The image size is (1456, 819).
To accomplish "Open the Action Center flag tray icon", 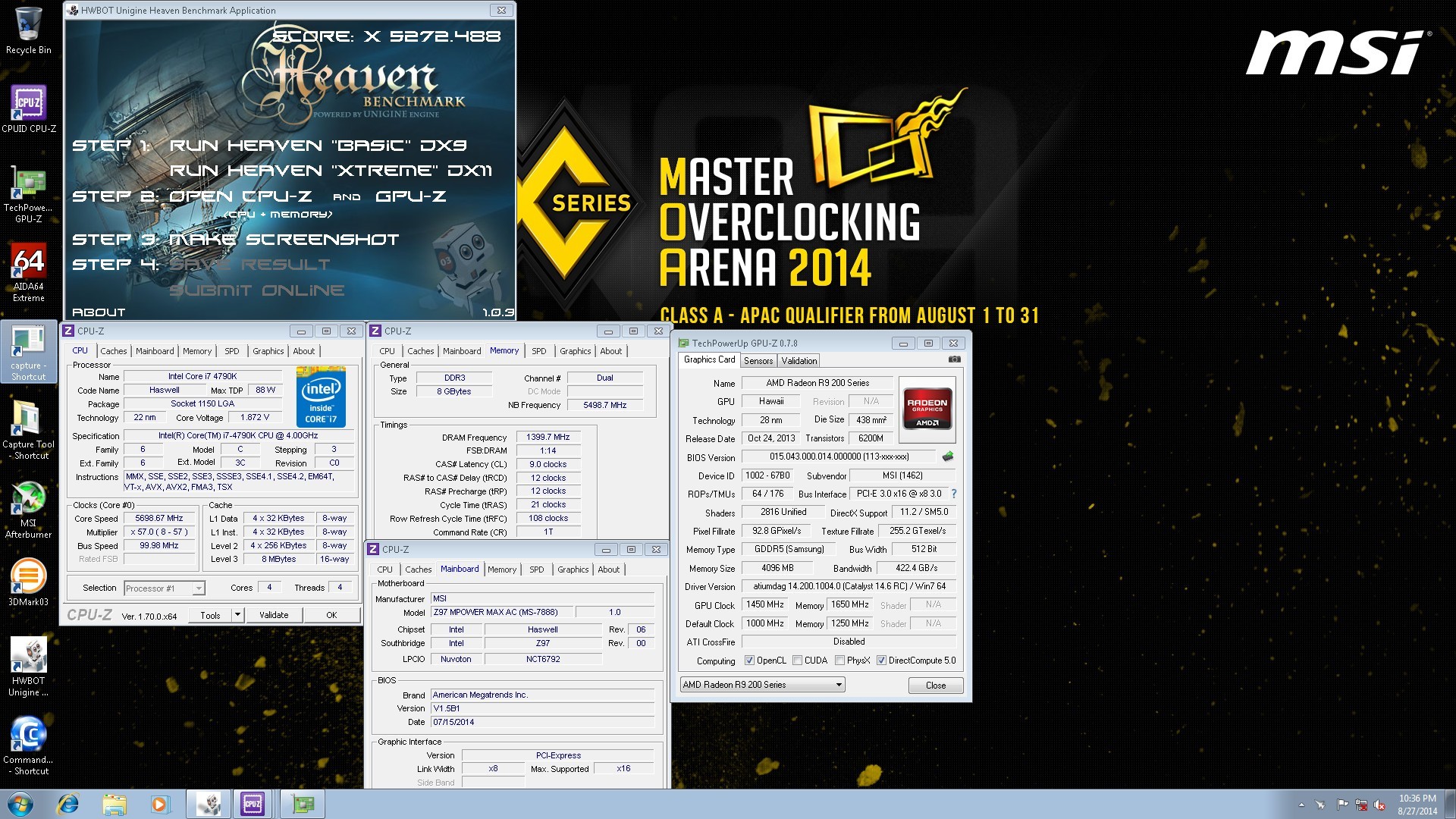I will [1342, 805].
